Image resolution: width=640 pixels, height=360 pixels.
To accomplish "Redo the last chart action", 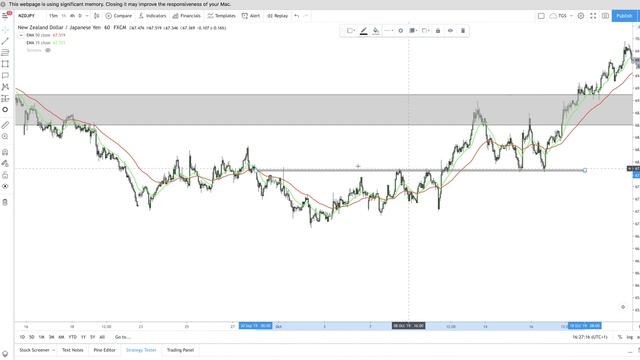I will [x=306, y=16].
